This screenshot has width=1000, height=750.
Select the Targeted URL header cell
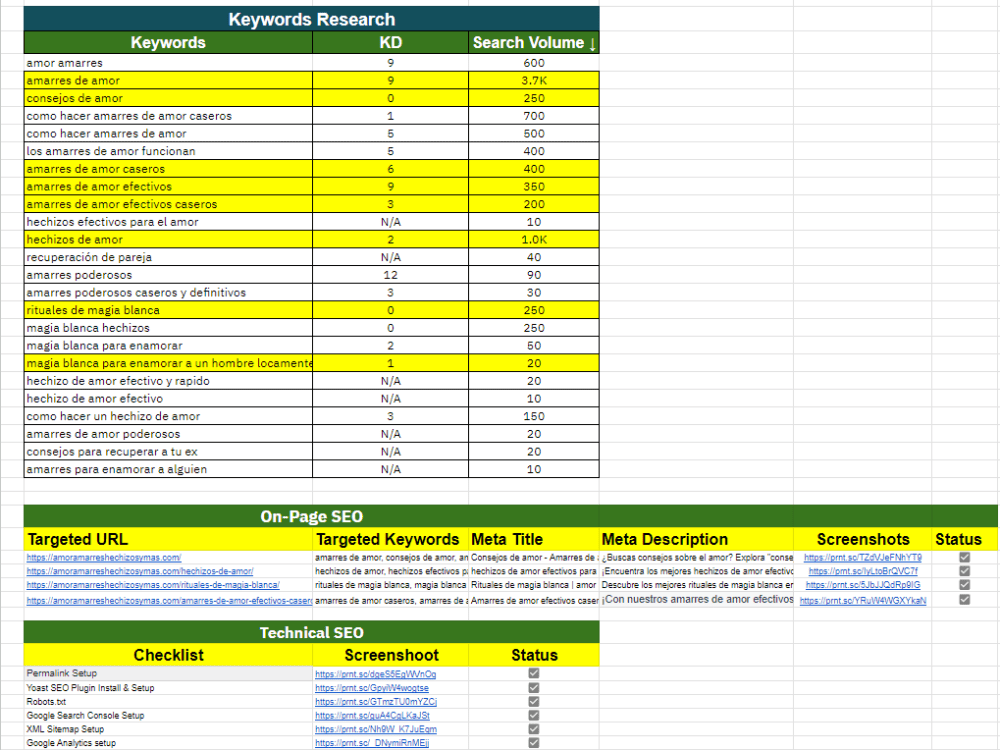pyautogui.click(x=168, y=539)
